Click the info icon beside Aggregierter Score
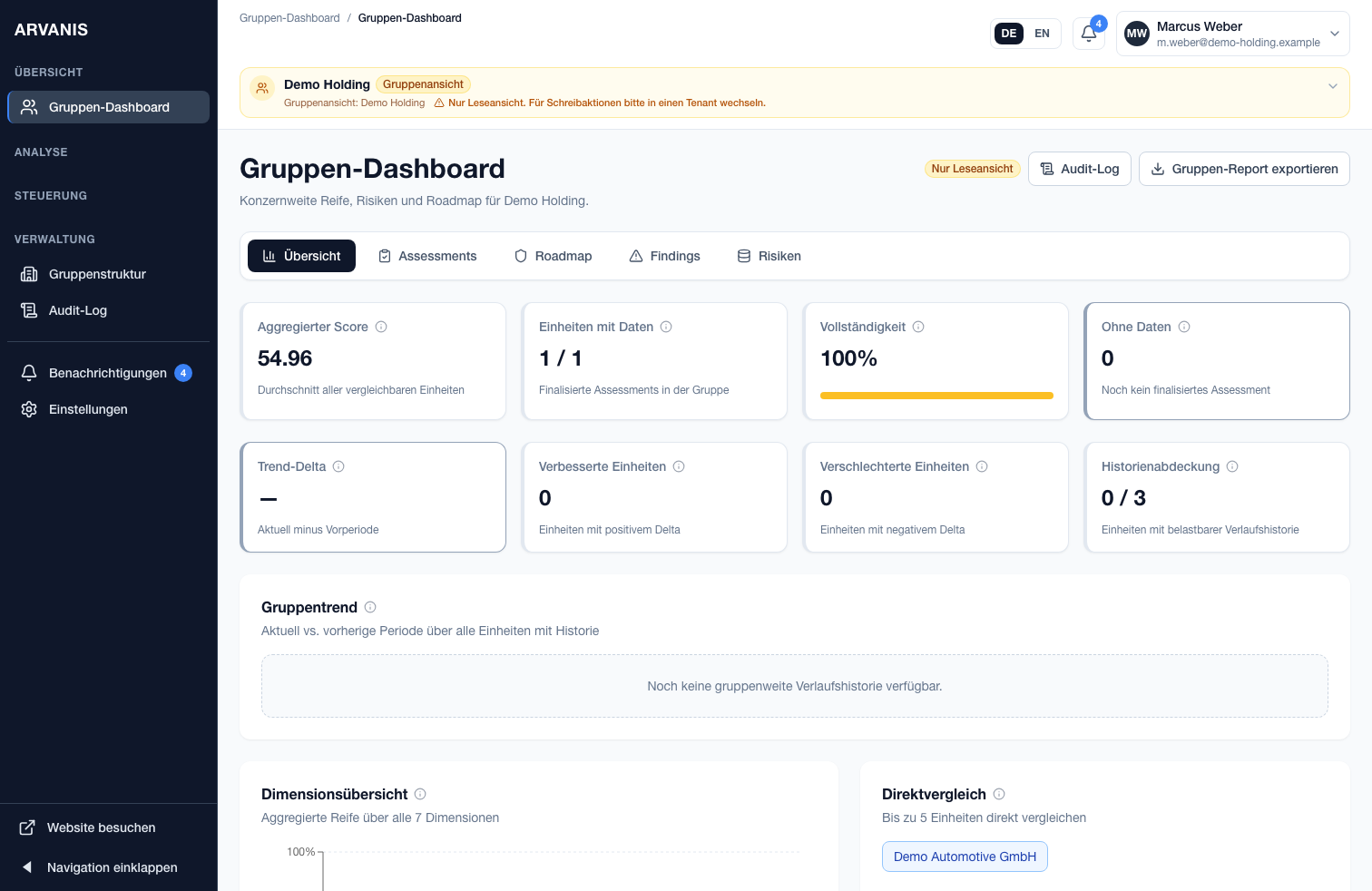 point(381,327)
